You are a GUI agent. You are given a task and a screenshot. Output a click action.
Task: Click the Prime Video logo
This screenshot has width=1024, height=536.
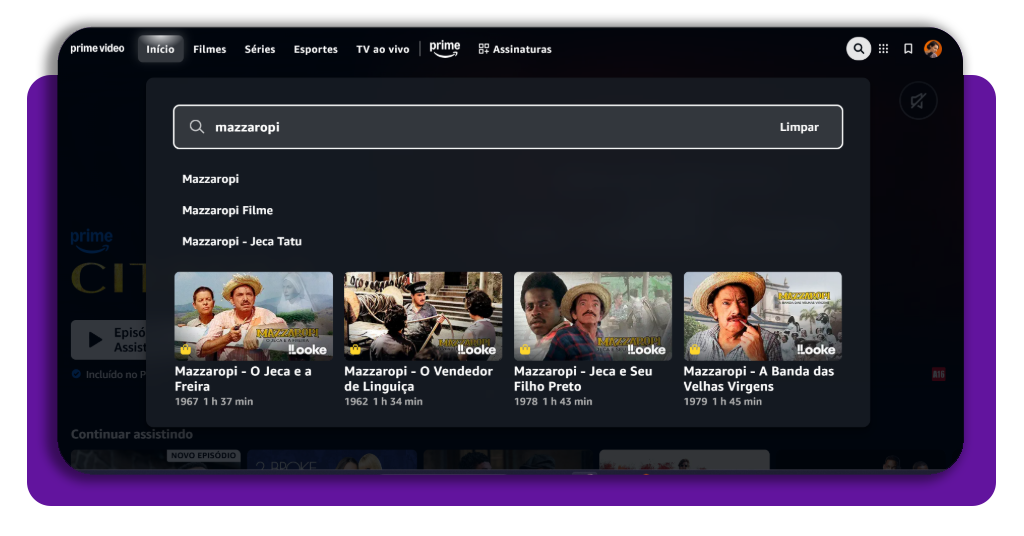(97, 48)
